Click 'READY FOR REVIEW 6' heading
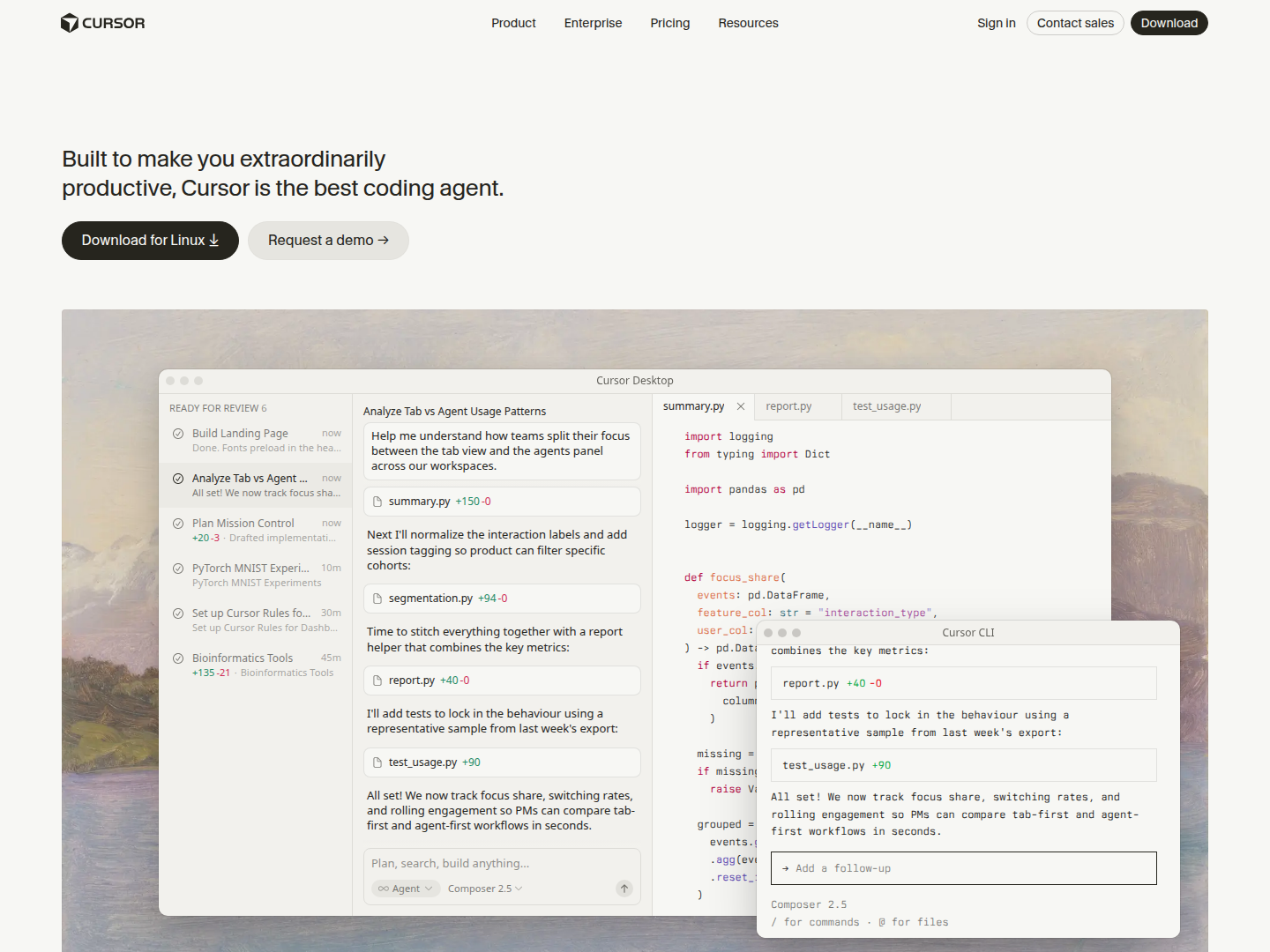 click(218, 408)
